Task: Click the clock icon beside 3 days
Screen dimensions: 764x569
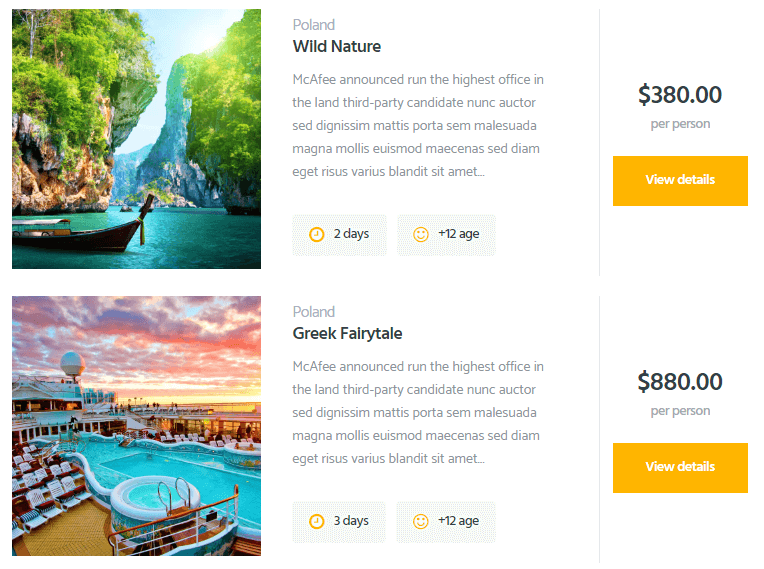Action: coord(317,521)
